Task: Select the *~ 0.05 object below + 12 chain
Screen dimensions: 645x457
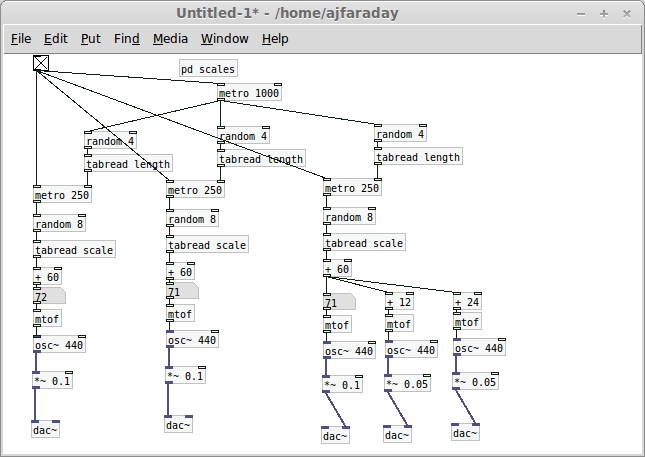Action: pyautogui.click(x=408, y=383)
